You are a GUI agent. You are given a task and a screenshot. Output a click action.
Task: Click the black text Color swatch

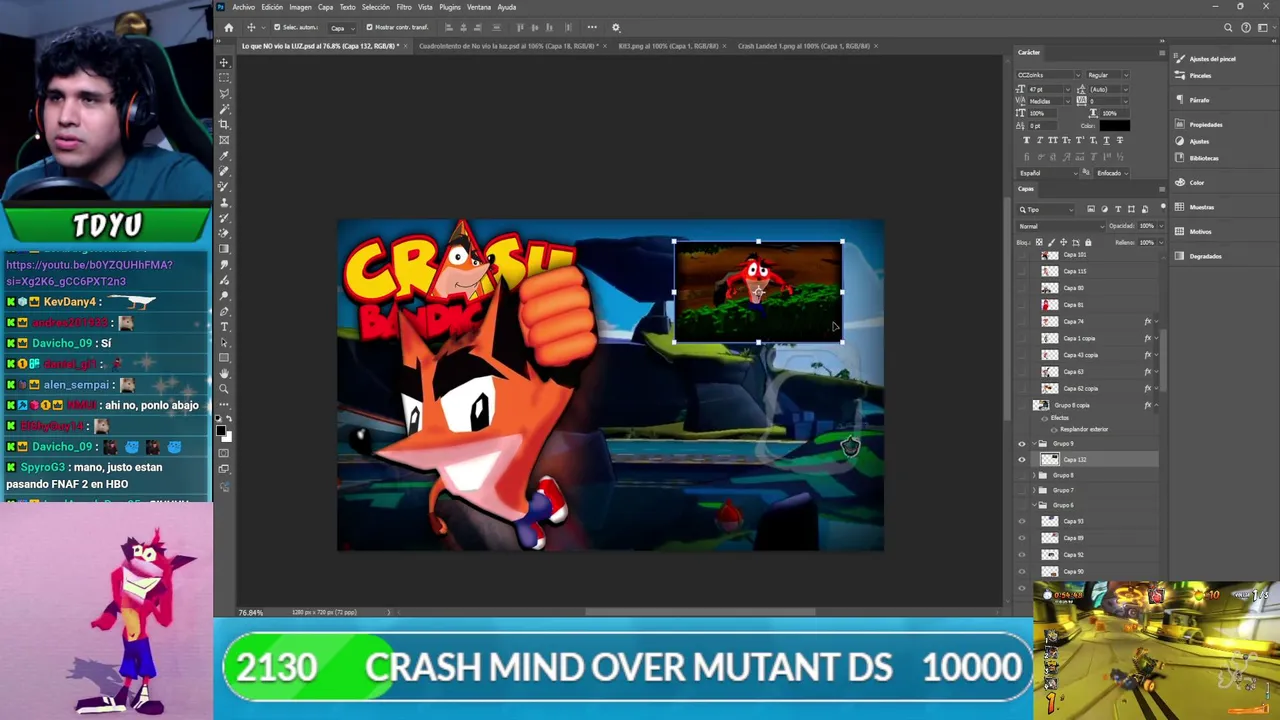pos(1114,126)
